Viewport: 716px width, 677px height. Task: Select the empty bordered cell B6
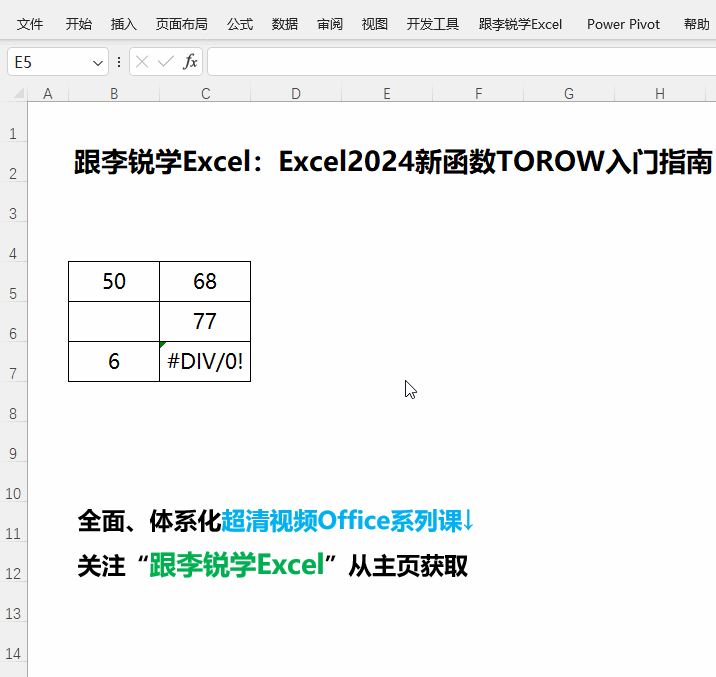click(114, 321)
